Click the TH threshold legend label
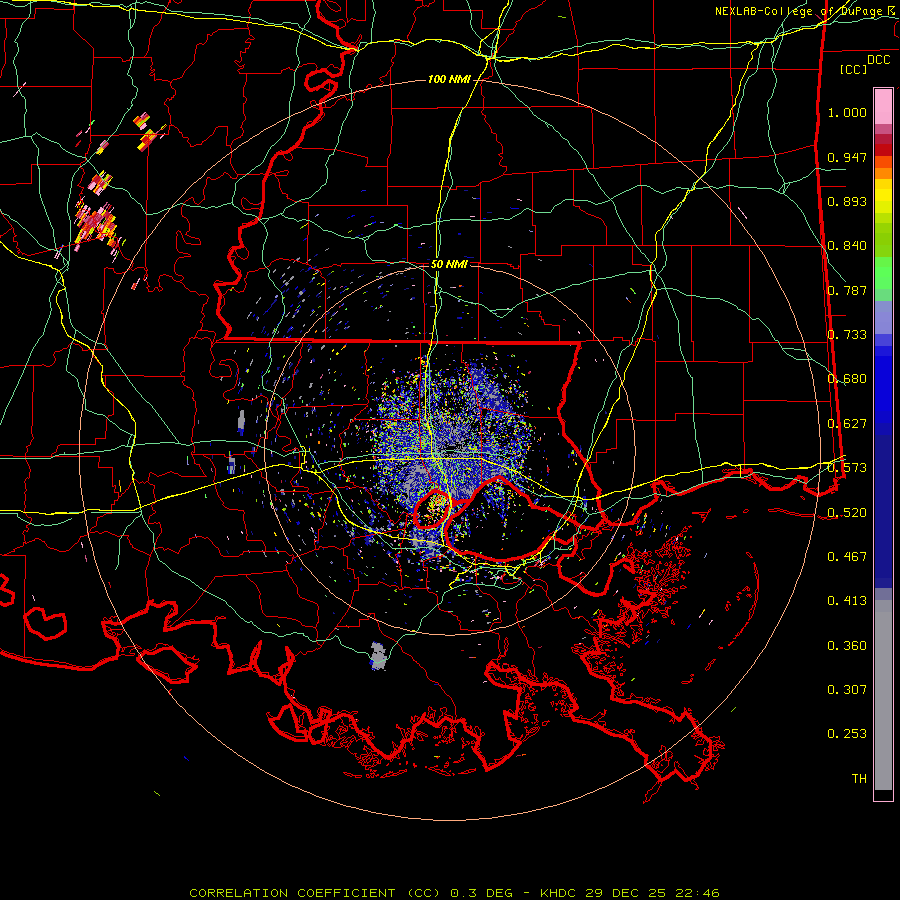The height and width of the screenshot is (900, 900). (859, 779)
